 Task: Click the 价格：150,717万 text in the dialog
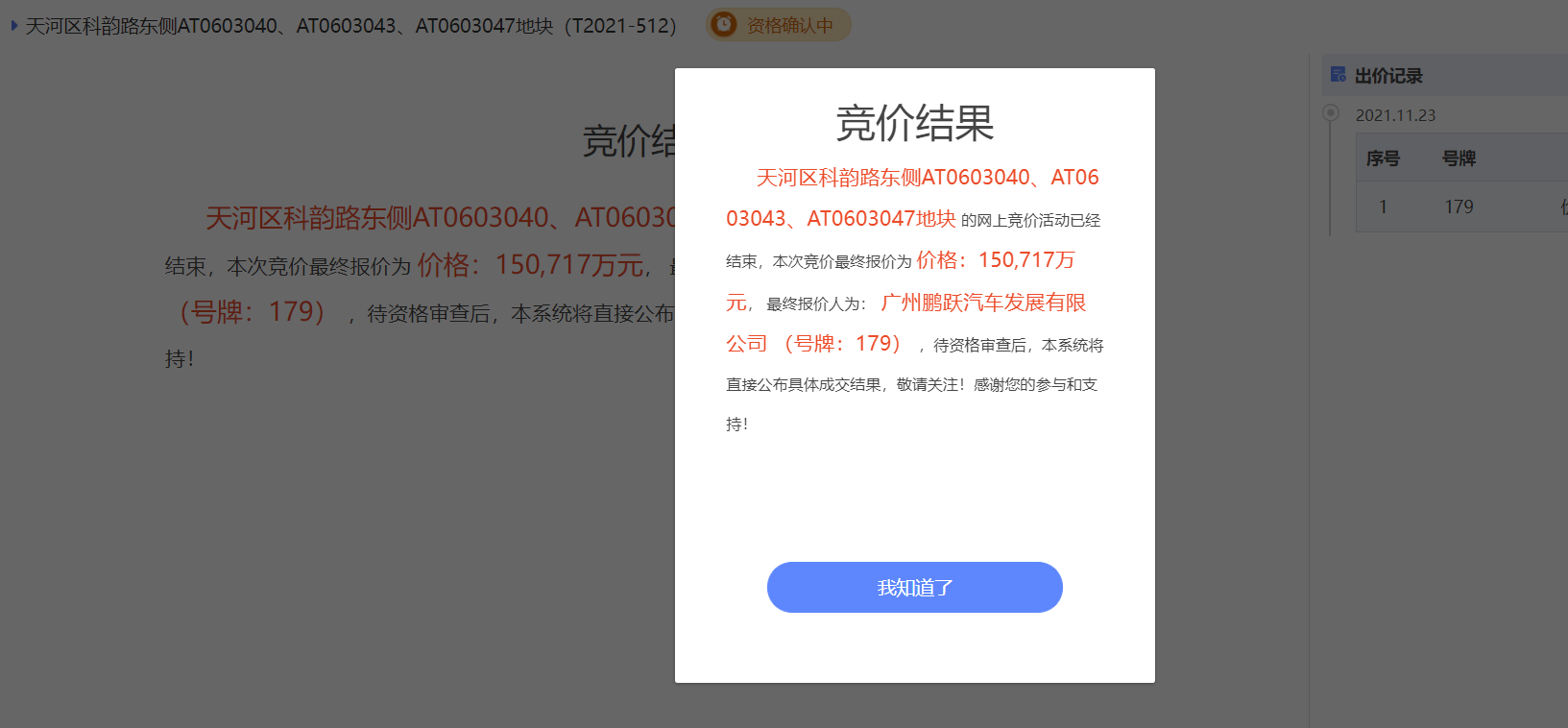click(x=995, y=260)
